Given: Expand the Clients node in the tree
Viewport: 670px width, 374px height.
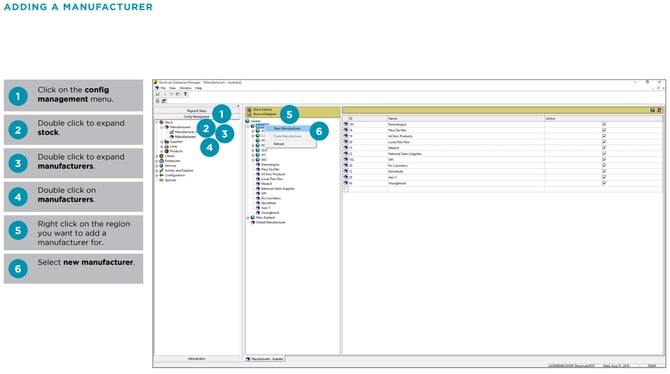Looking at the screenshot, I should (x=157, y=156).
